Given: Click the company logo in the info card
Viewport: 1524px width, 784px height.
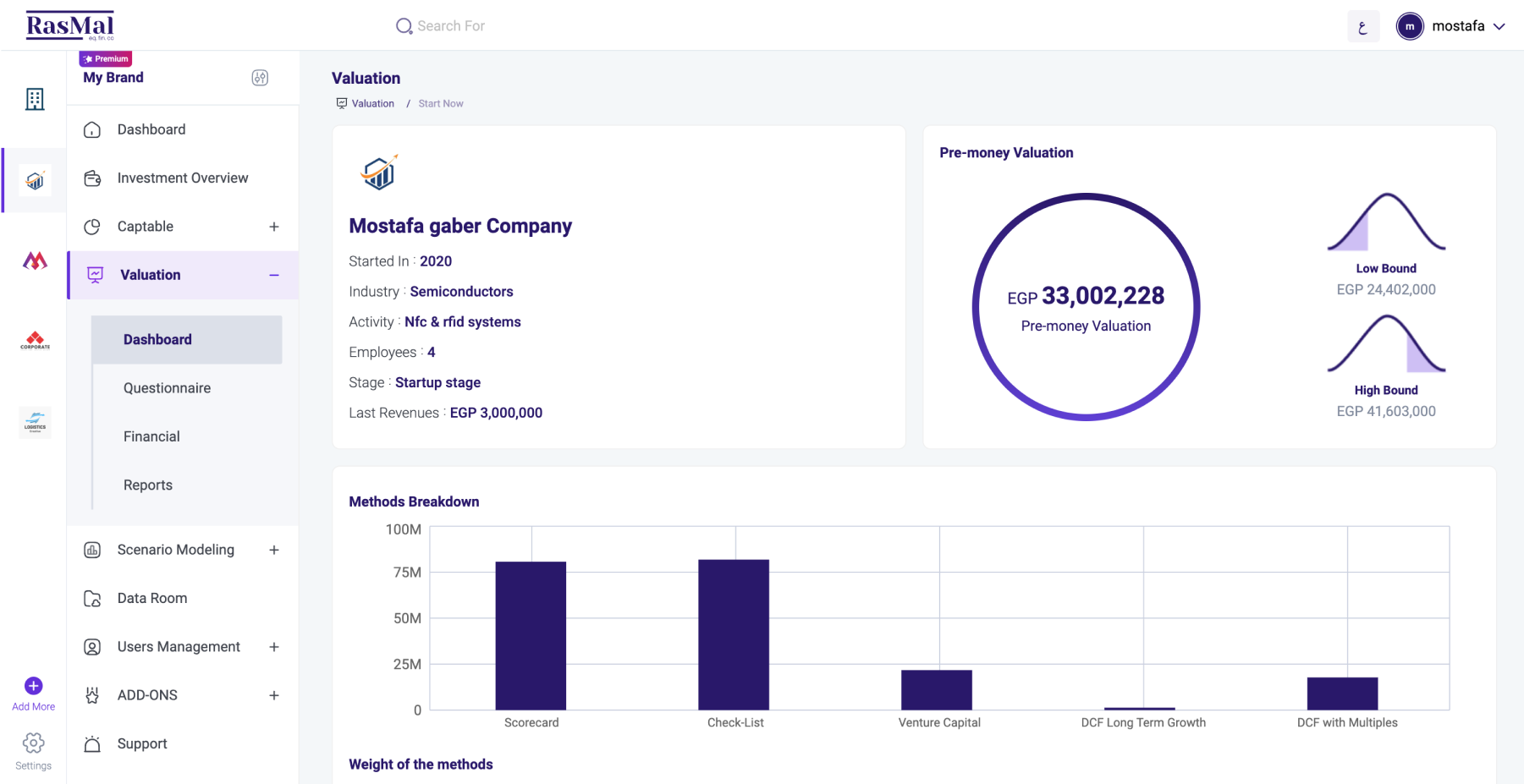Looking at the screenshot, I should coord(379,173).
